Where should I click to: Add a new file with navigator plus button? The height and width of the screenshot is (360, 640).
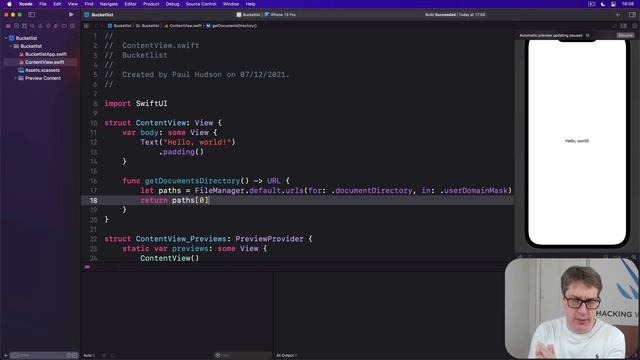(x=5, y=356)
